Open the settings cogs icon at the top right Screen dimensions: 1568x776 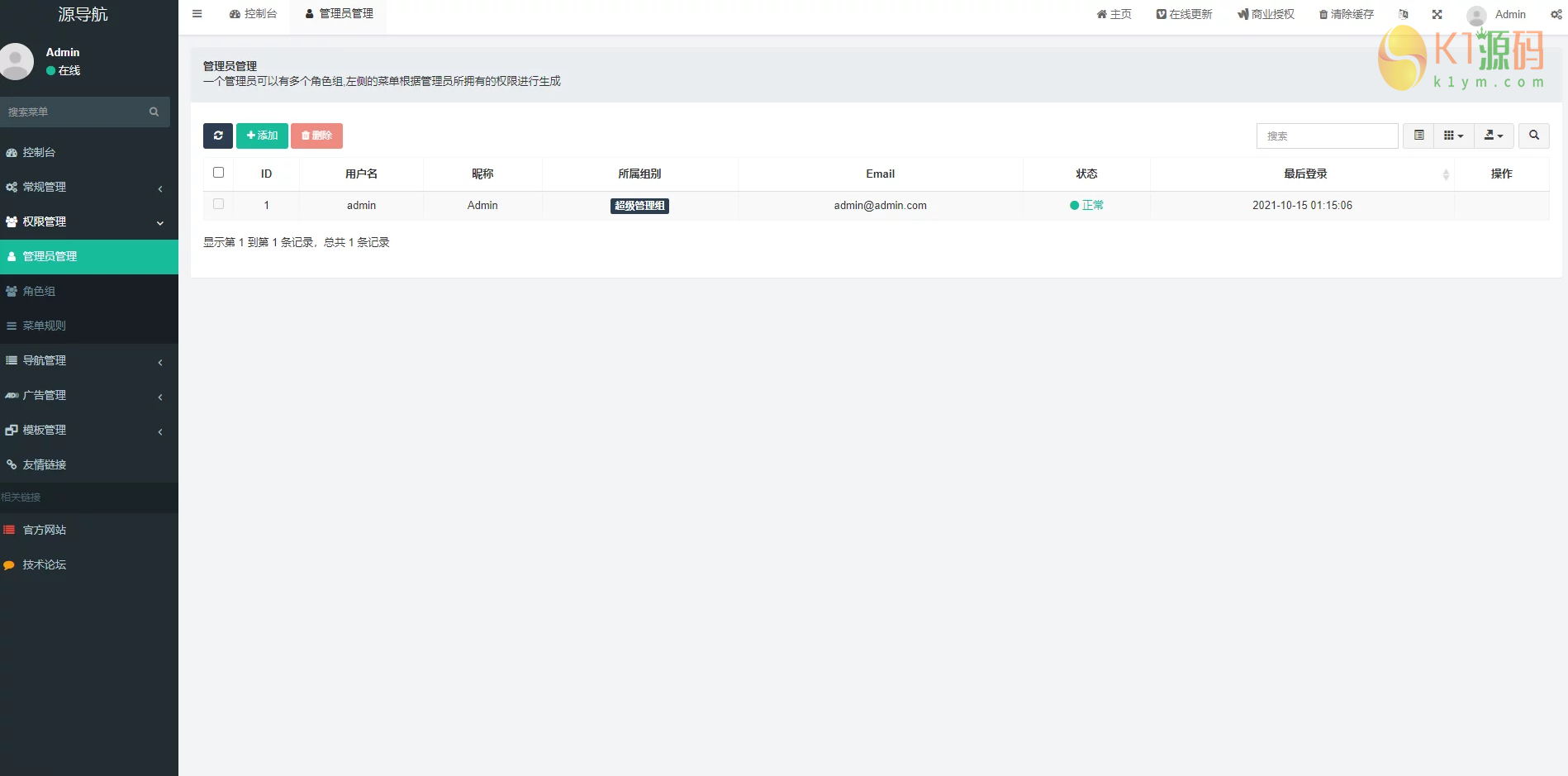[1556, 14]
